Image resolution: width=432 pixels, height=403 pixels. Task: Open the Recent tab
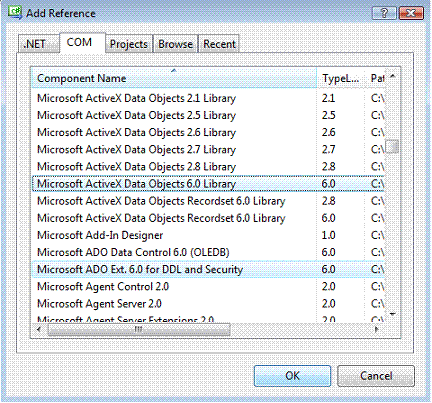(219, 44)
